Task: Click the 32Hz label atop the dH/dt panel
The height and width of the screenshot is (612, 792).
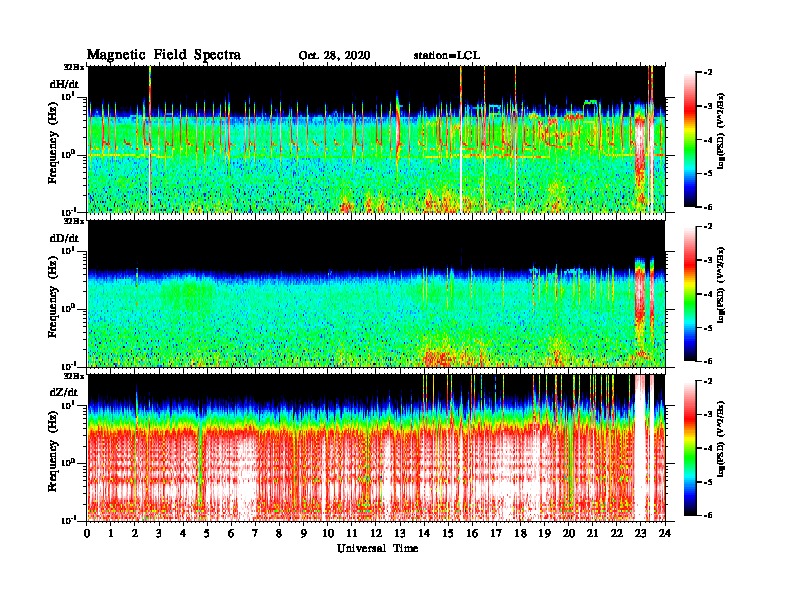Action: [x=74, y=67]
